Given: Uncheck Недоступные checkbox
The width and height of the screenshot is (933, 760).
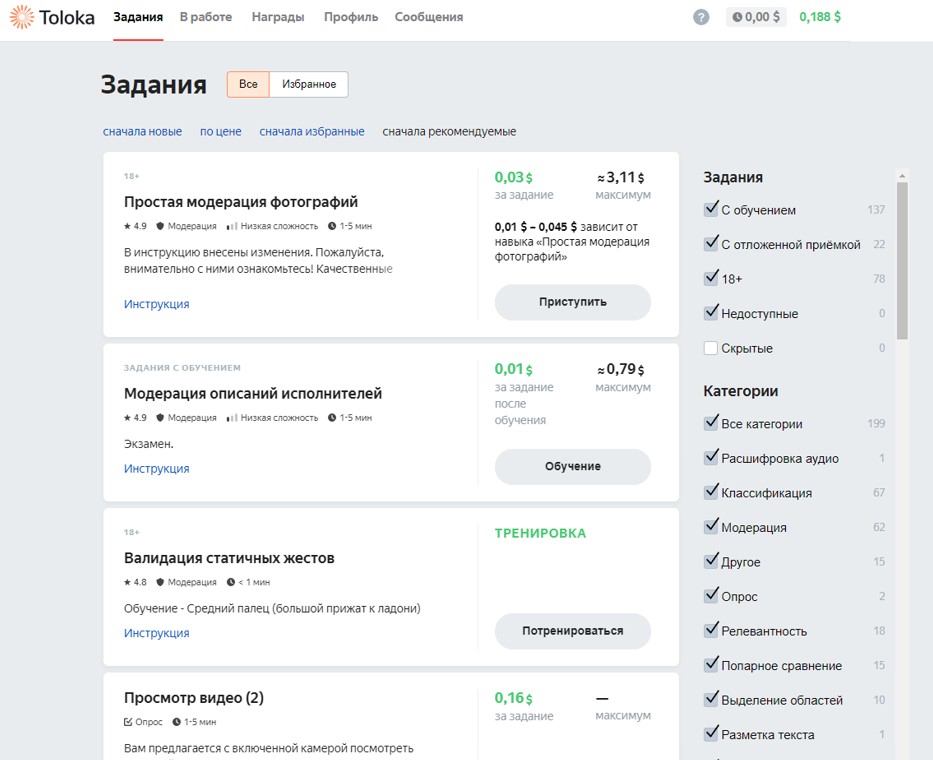Looking at the screenshot, I should 711,313.
